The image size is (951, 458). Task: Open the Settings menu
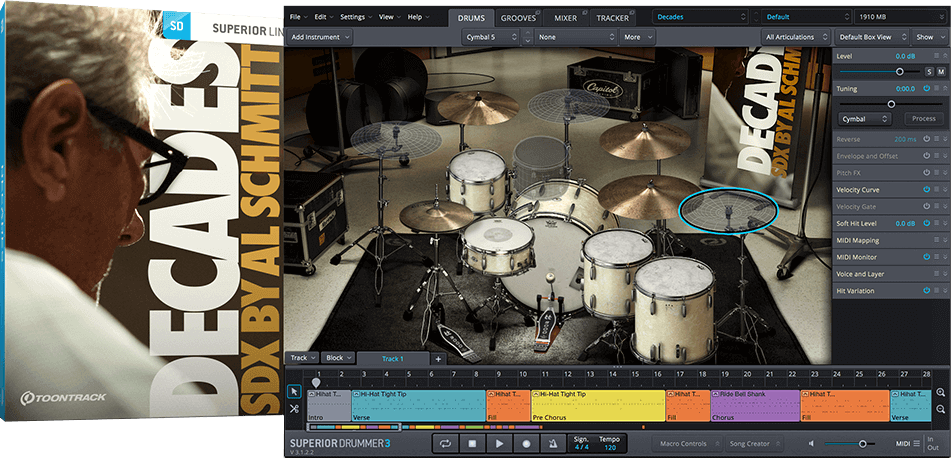coord(355,17)
